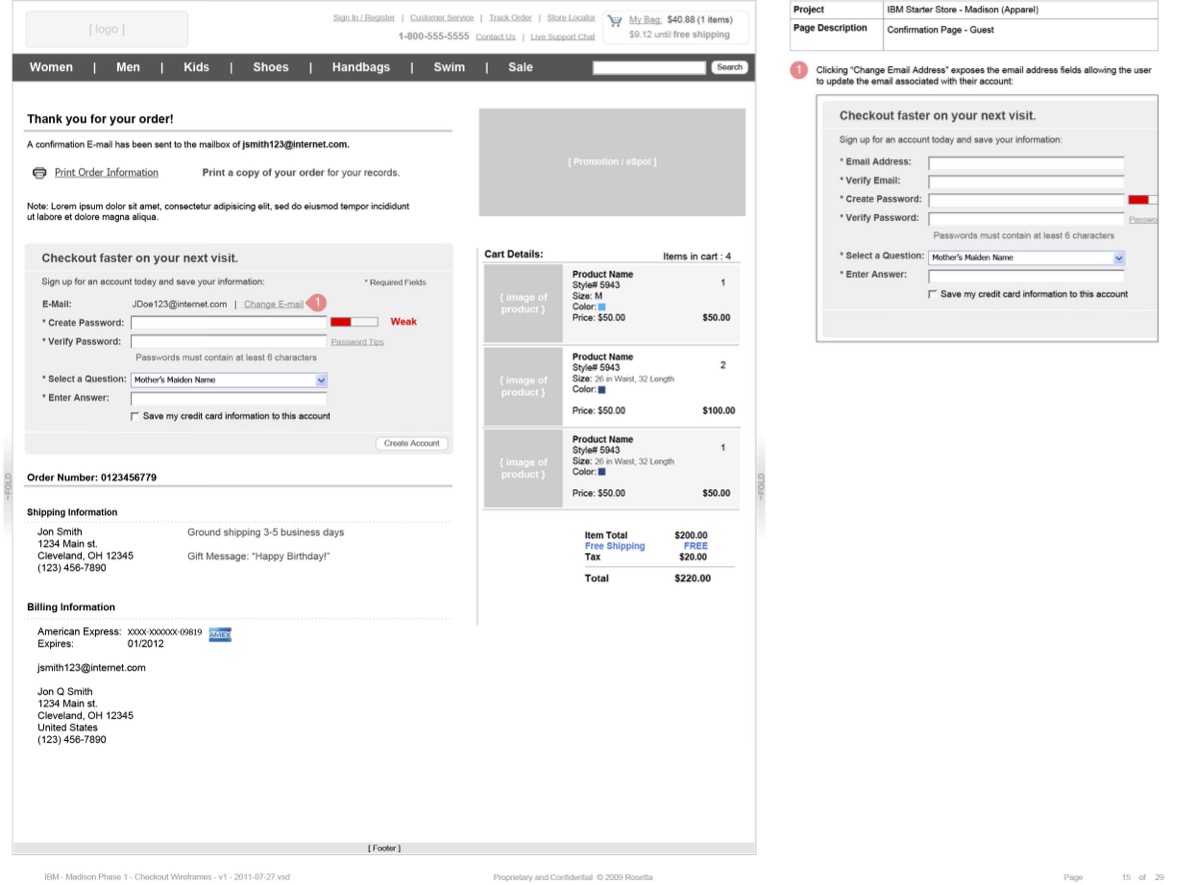This screenshot has height=885, width=1196.
Task: Click the logo placeholder in the header
Action: pos(107,29)
